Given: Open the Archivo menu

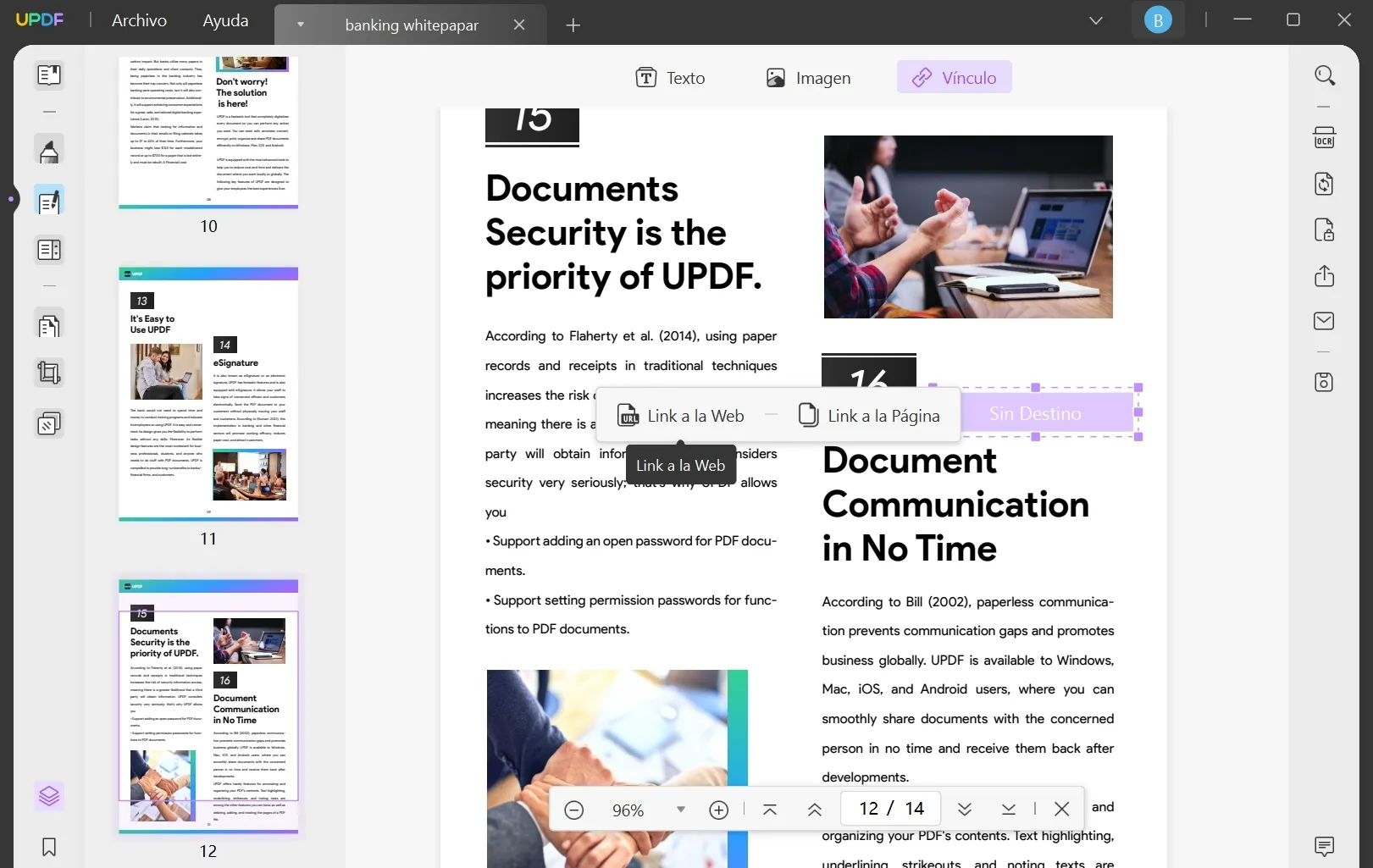Looking at the screenshot, I should tap(140, 20).
